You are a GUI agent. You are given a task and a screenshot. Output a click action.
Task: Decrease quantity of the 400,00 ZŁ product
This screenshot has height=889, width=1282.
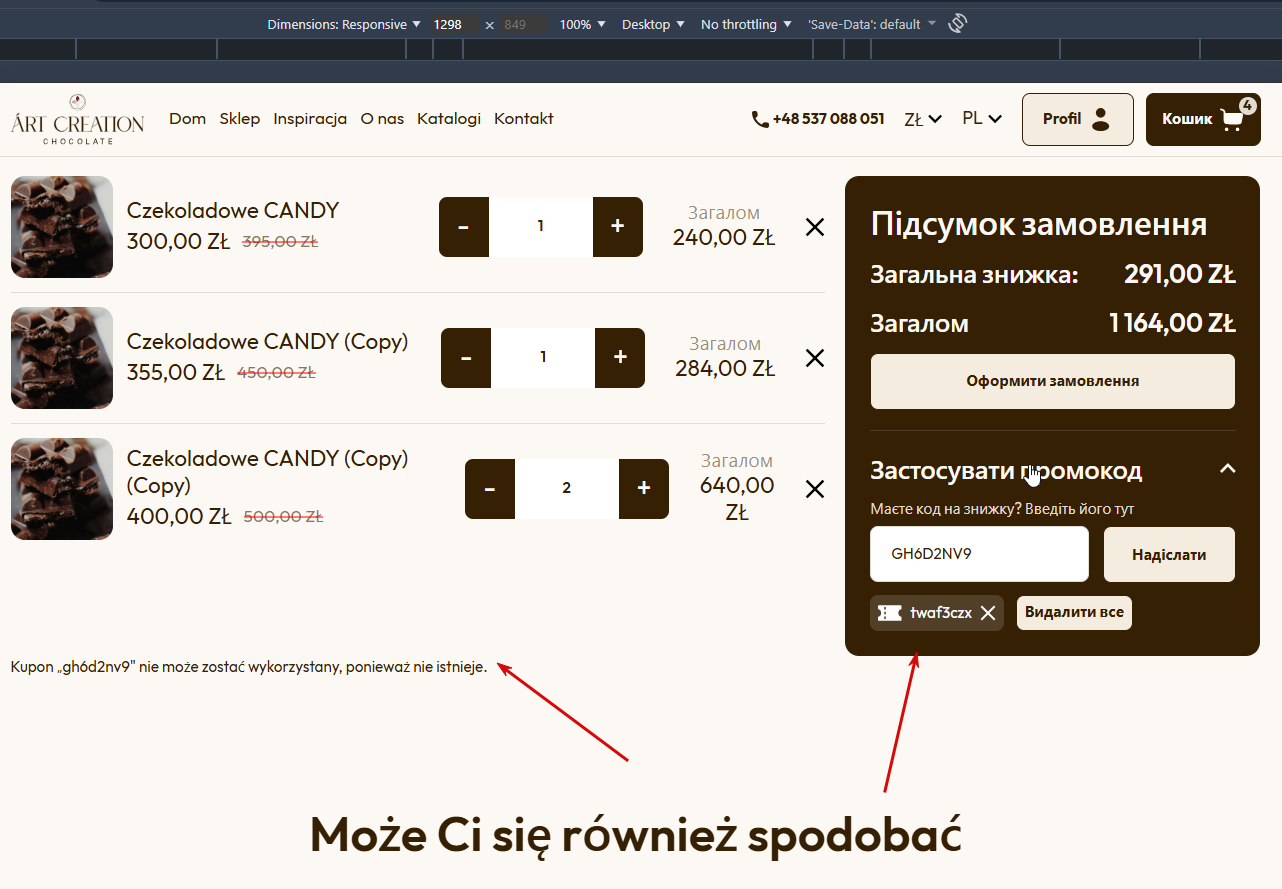point(490,489)
